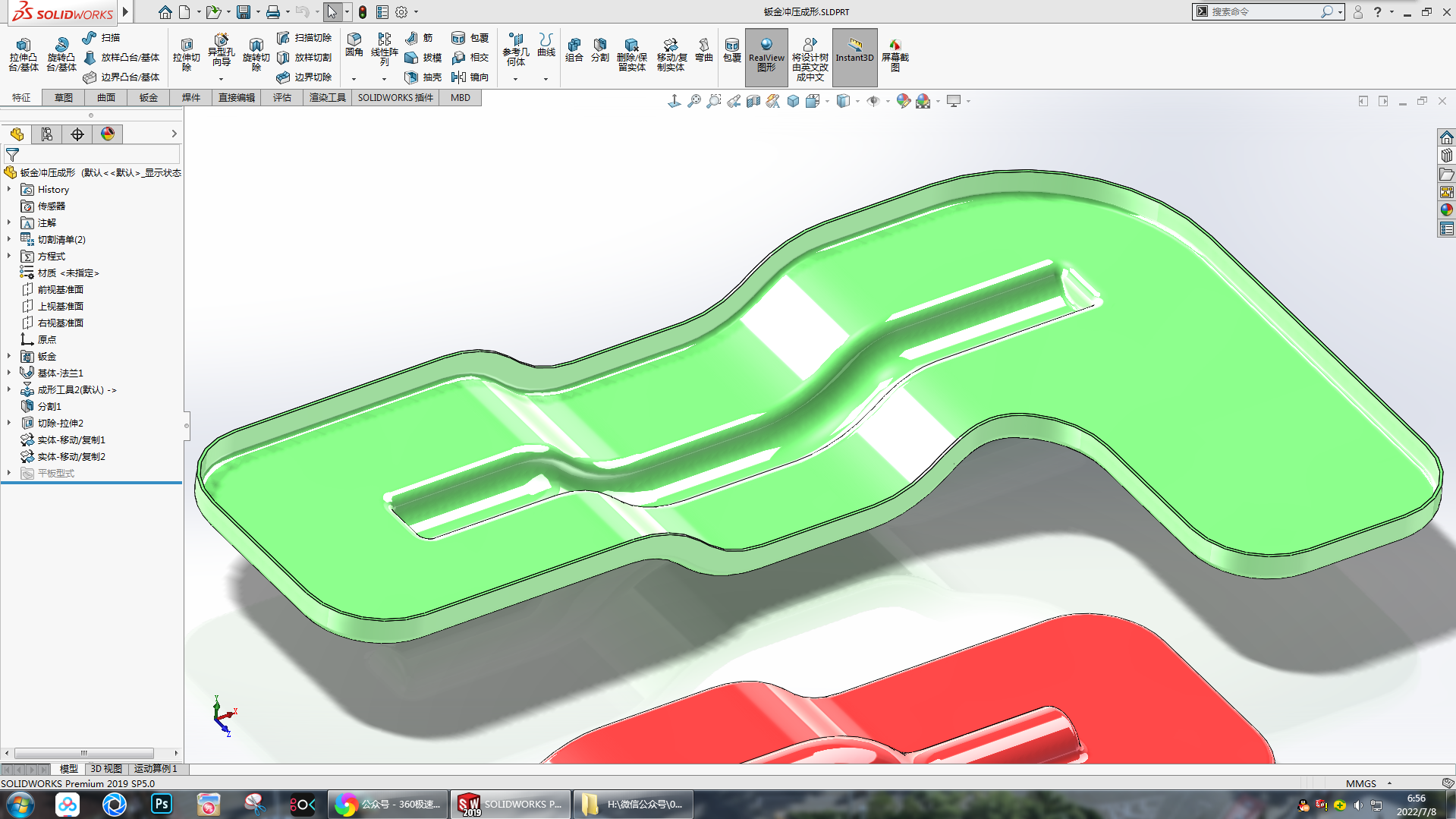This screenshot has width=1456, height=819.
Task: Click the 筋 rib tool
Action: [419, 38]
